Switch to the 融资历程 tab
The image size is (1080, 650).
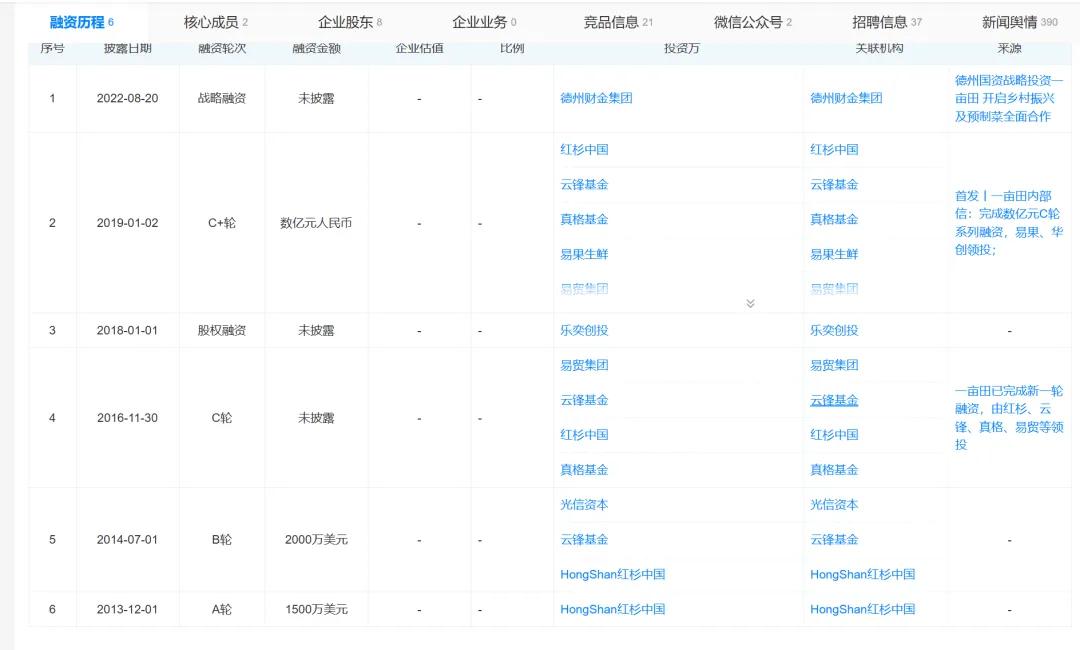coord(81,22)
